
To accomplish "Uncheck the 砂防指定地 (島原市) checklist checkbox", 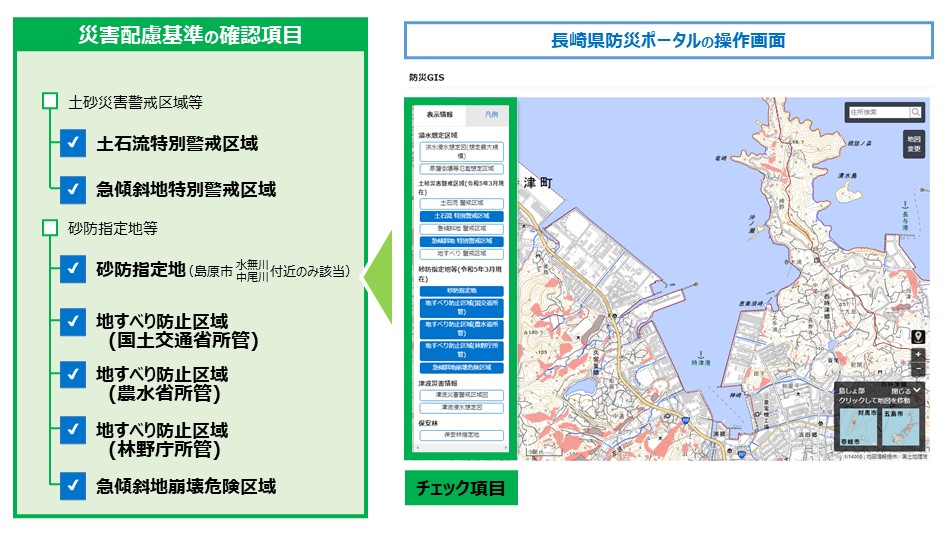I will (x=73, y=270).
